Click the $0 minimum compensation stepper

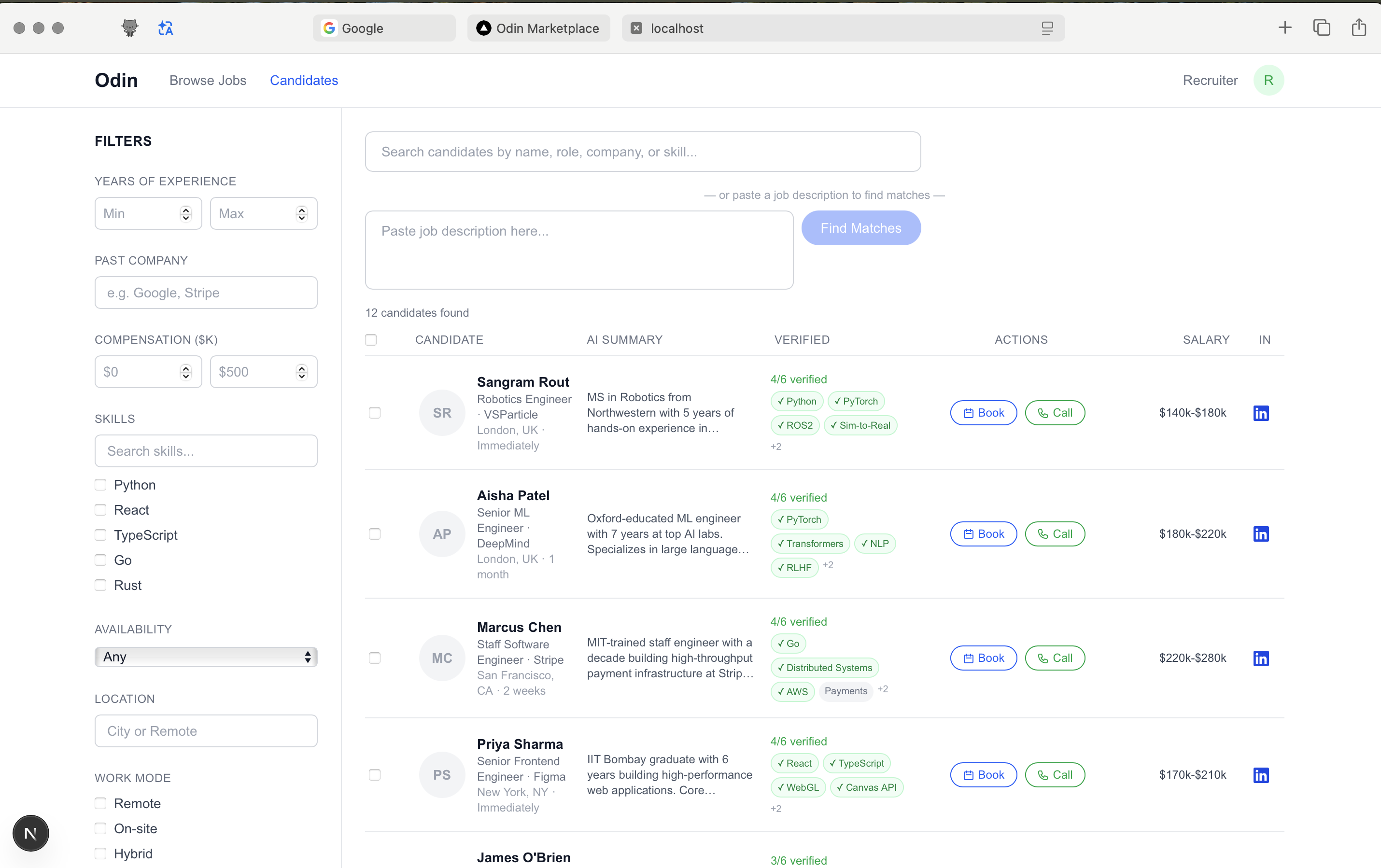(x=186, y=372)
